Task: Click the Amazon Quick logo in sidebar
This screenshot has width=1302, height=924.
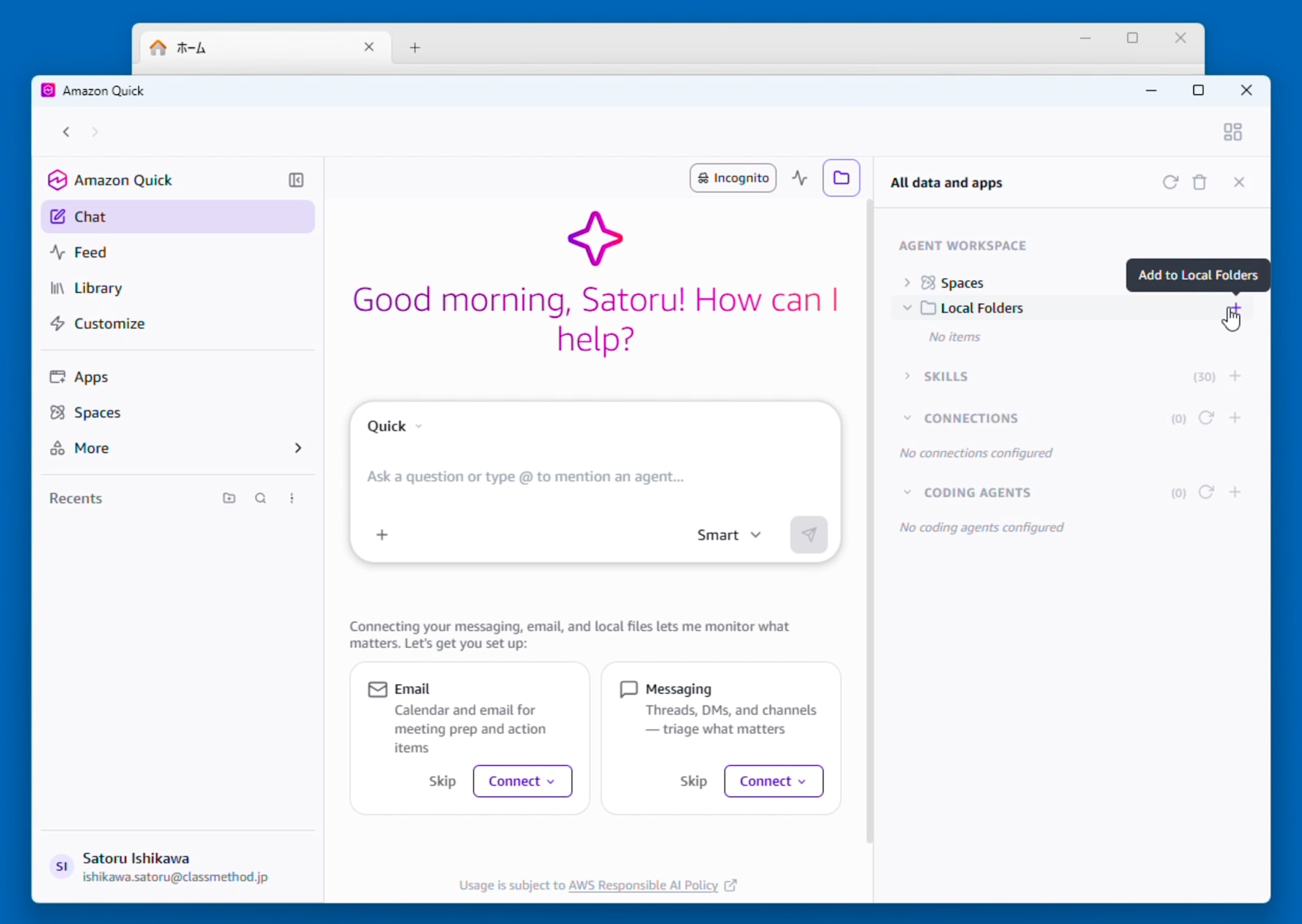Action: (57, 180)
